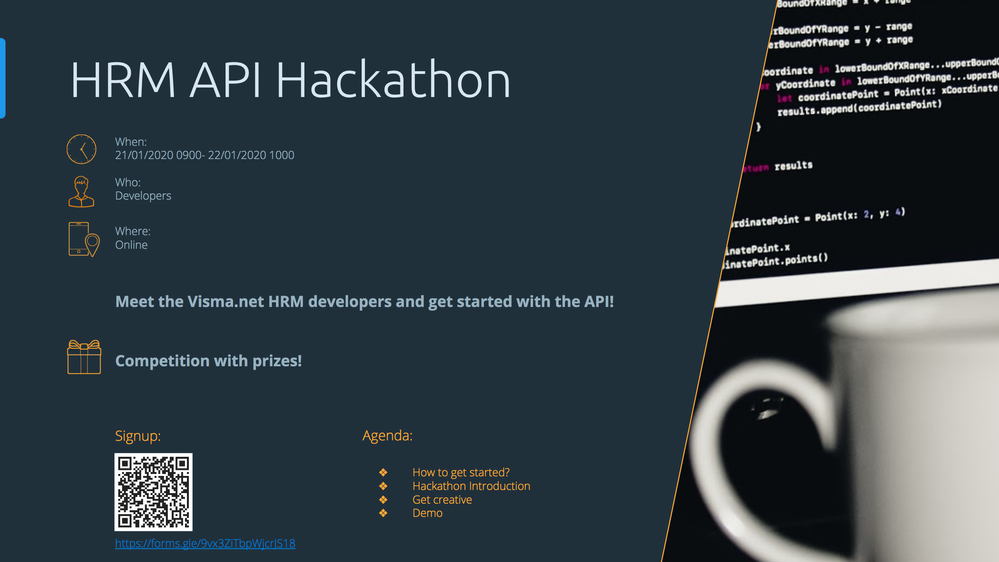Image resolution: width=999 pixels, height=562 pixels.
Task: Click the developer person icon beside Who
Action: [82, 191]
